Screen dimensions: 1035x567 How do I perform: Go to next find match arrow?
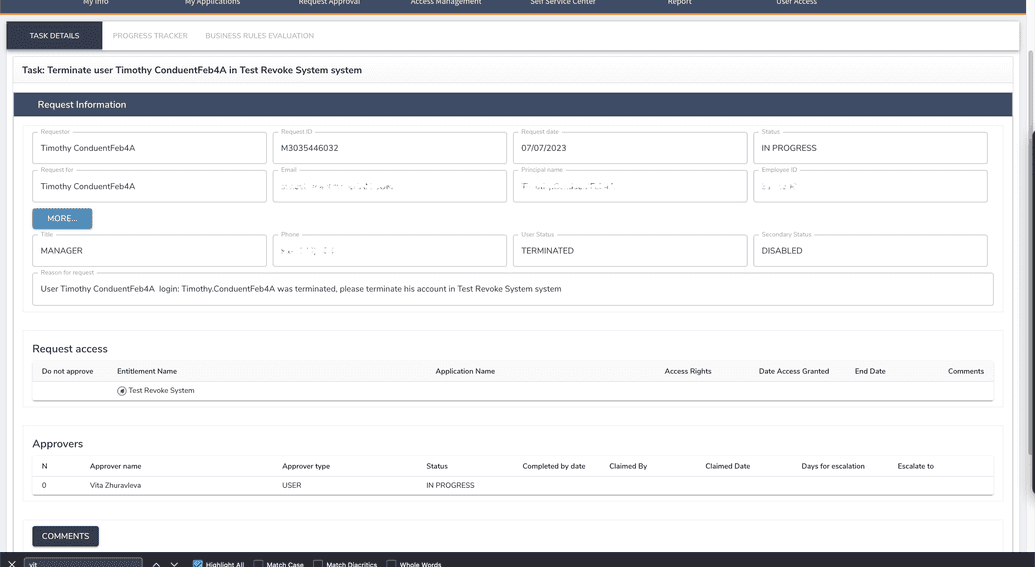tap(174, 563)
